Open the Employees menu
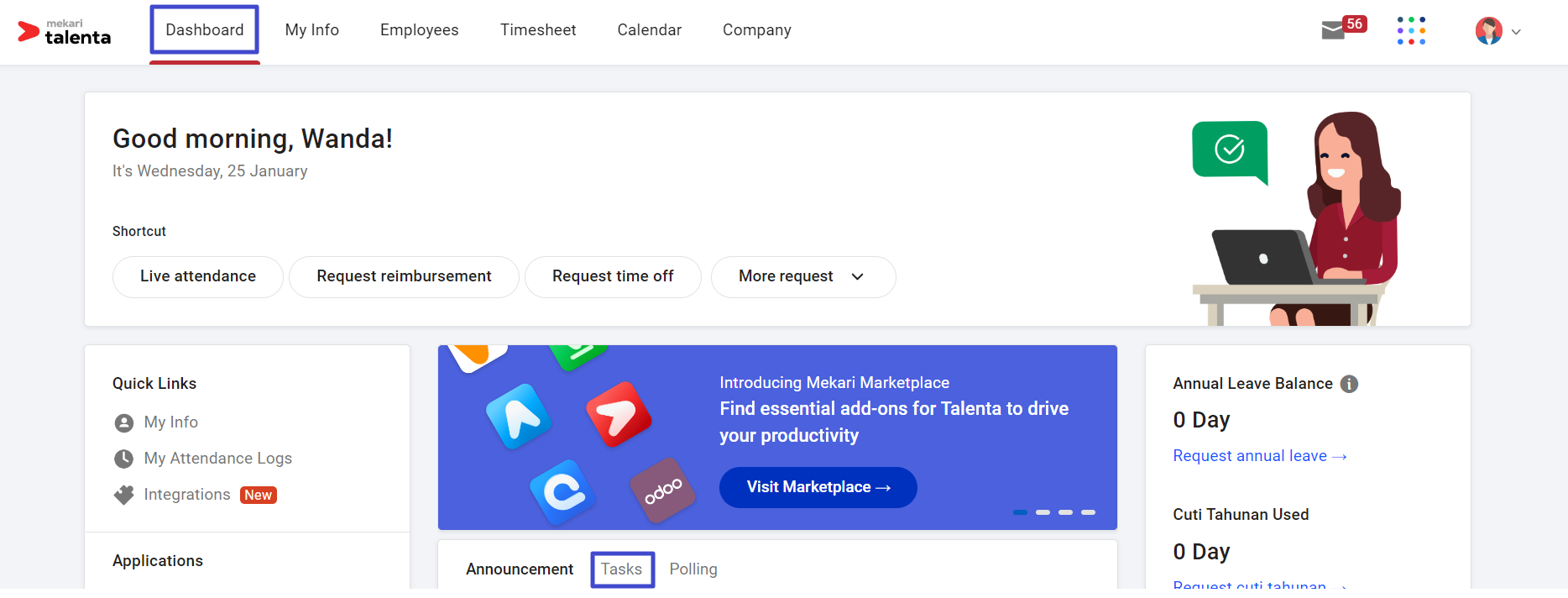The image size is (1568, 598). click(x=420, y=30)
